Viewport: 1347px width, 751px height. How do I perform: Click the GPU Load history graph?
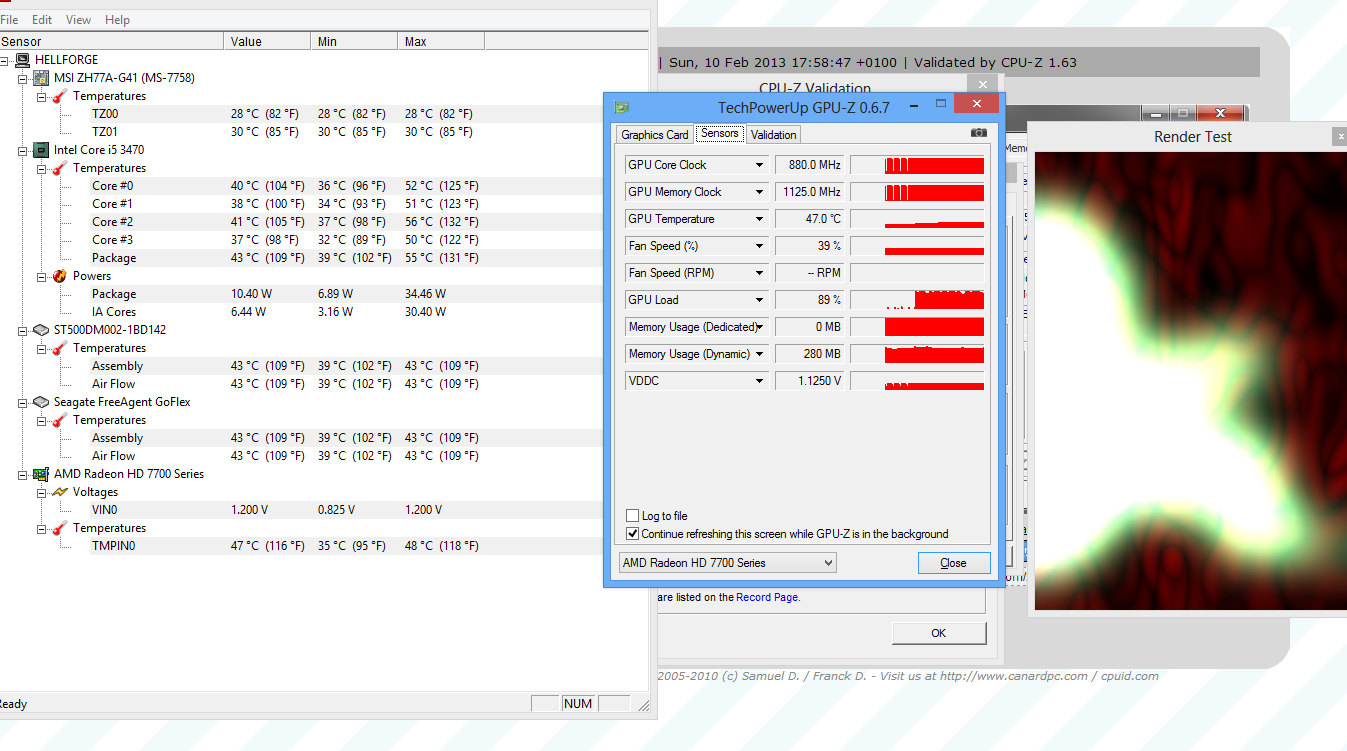point(917,300)
